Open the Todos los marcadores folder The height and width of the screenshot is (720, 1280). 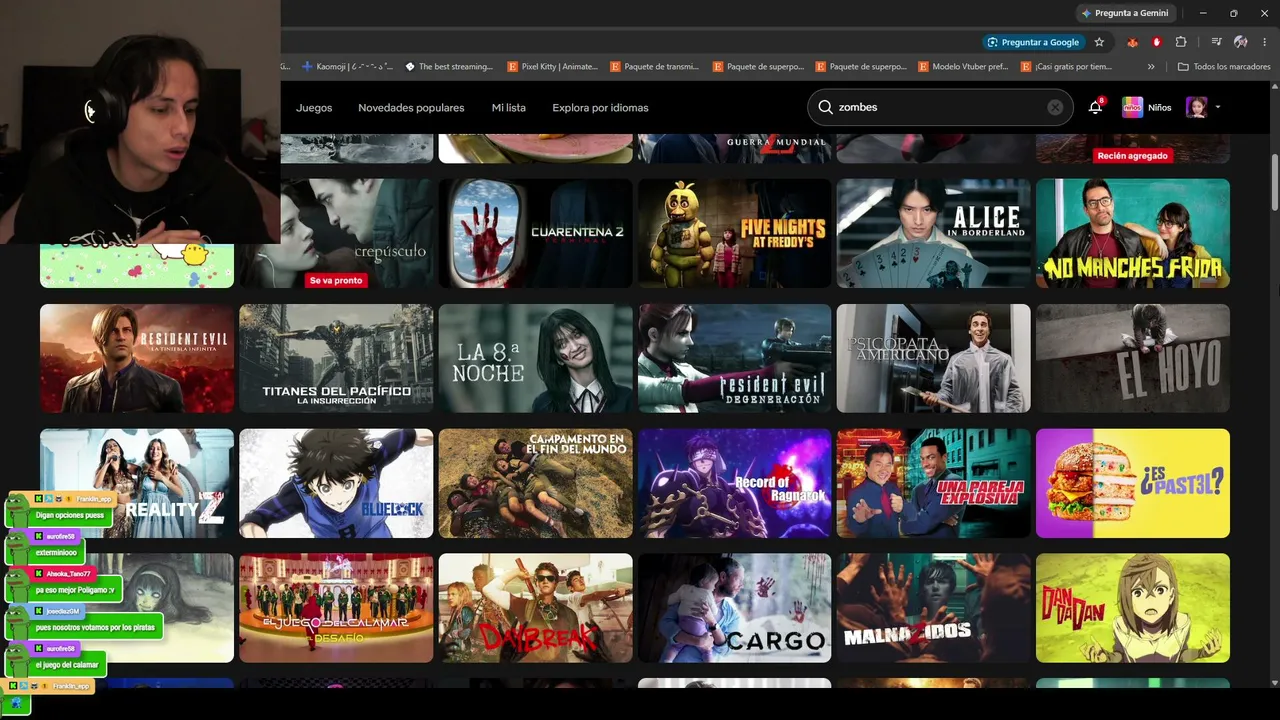[x=1224, y=67]
